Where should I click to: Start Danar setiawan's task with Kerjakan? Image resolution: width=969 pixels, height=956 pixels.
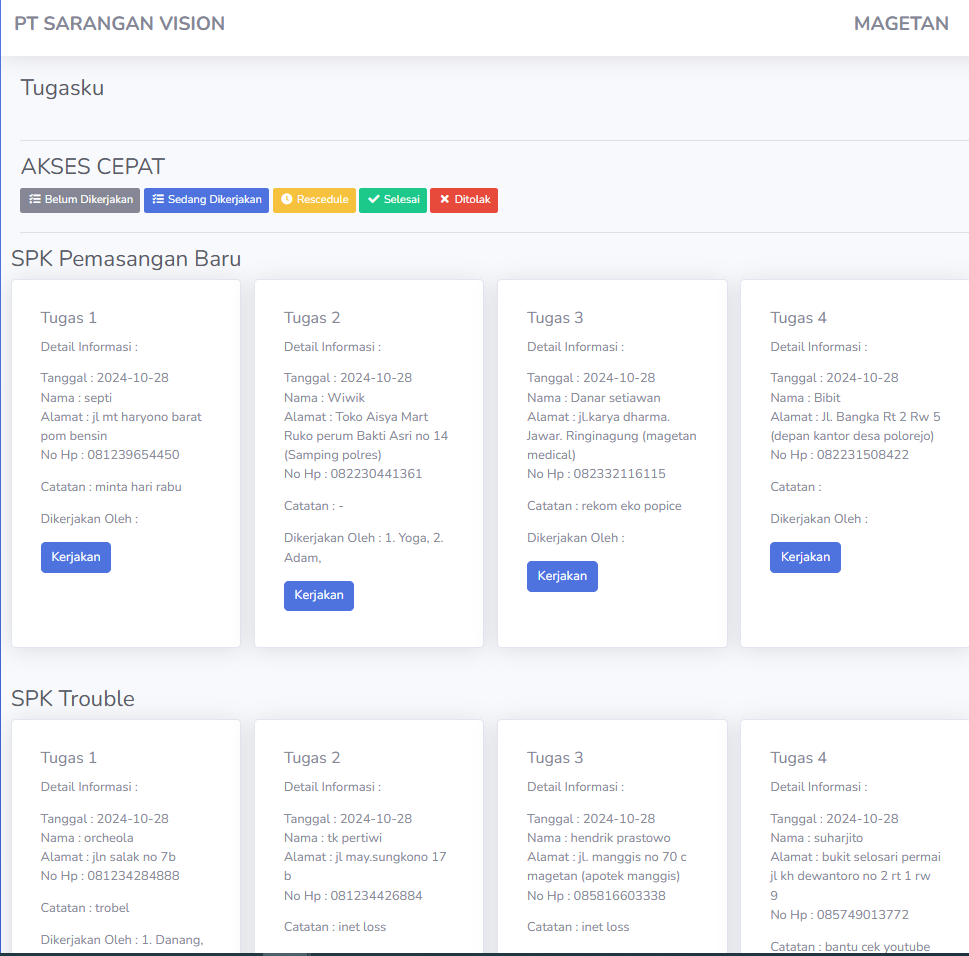562,577
